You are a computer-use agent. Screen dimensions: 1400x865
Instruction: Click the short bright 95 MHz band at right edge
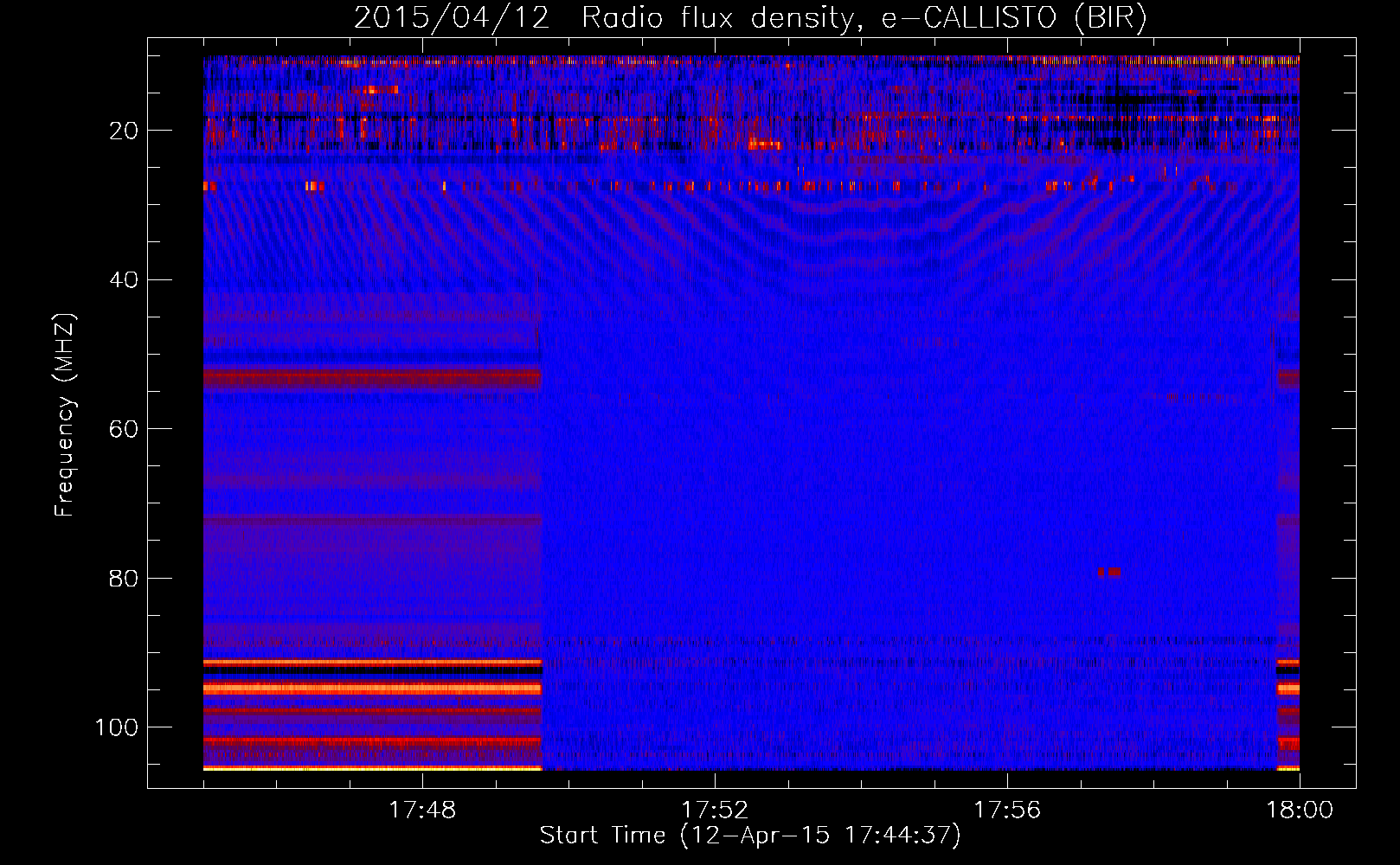point(1288,689)
